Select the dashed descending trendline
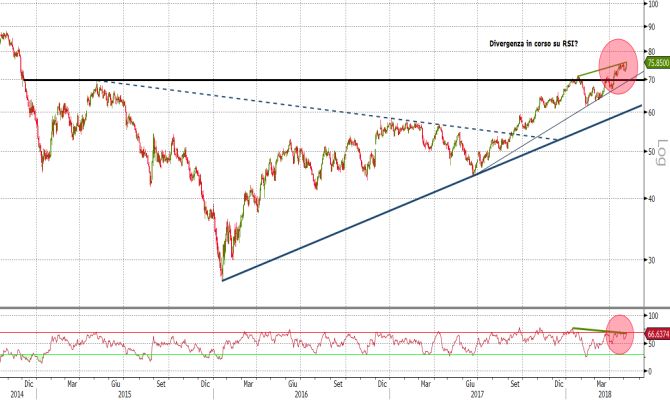The height and width of the screenshot is (400, 670). coord(329,111)
